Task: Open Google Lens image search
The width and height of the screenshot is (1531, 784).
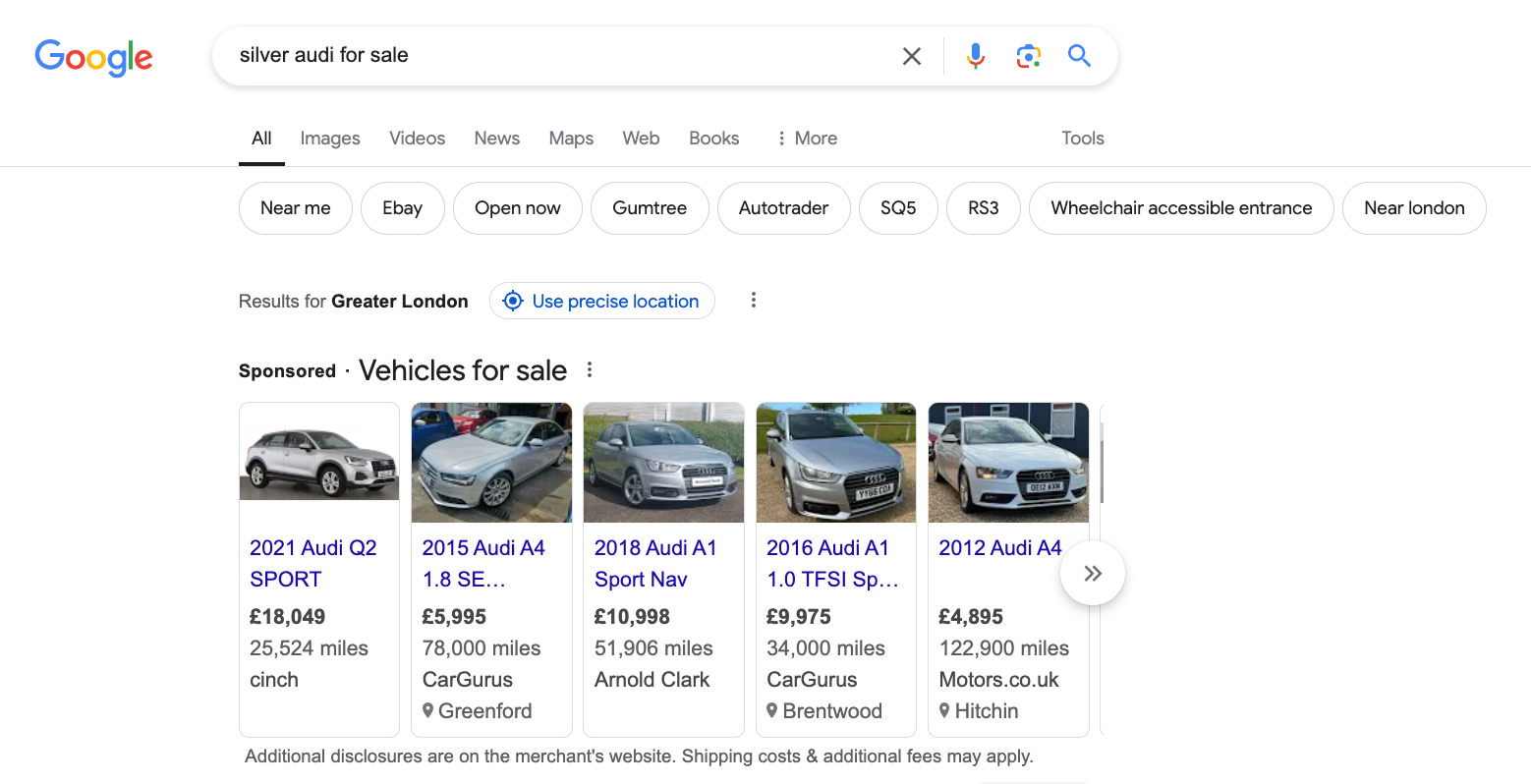Action: coord(1028,56)
